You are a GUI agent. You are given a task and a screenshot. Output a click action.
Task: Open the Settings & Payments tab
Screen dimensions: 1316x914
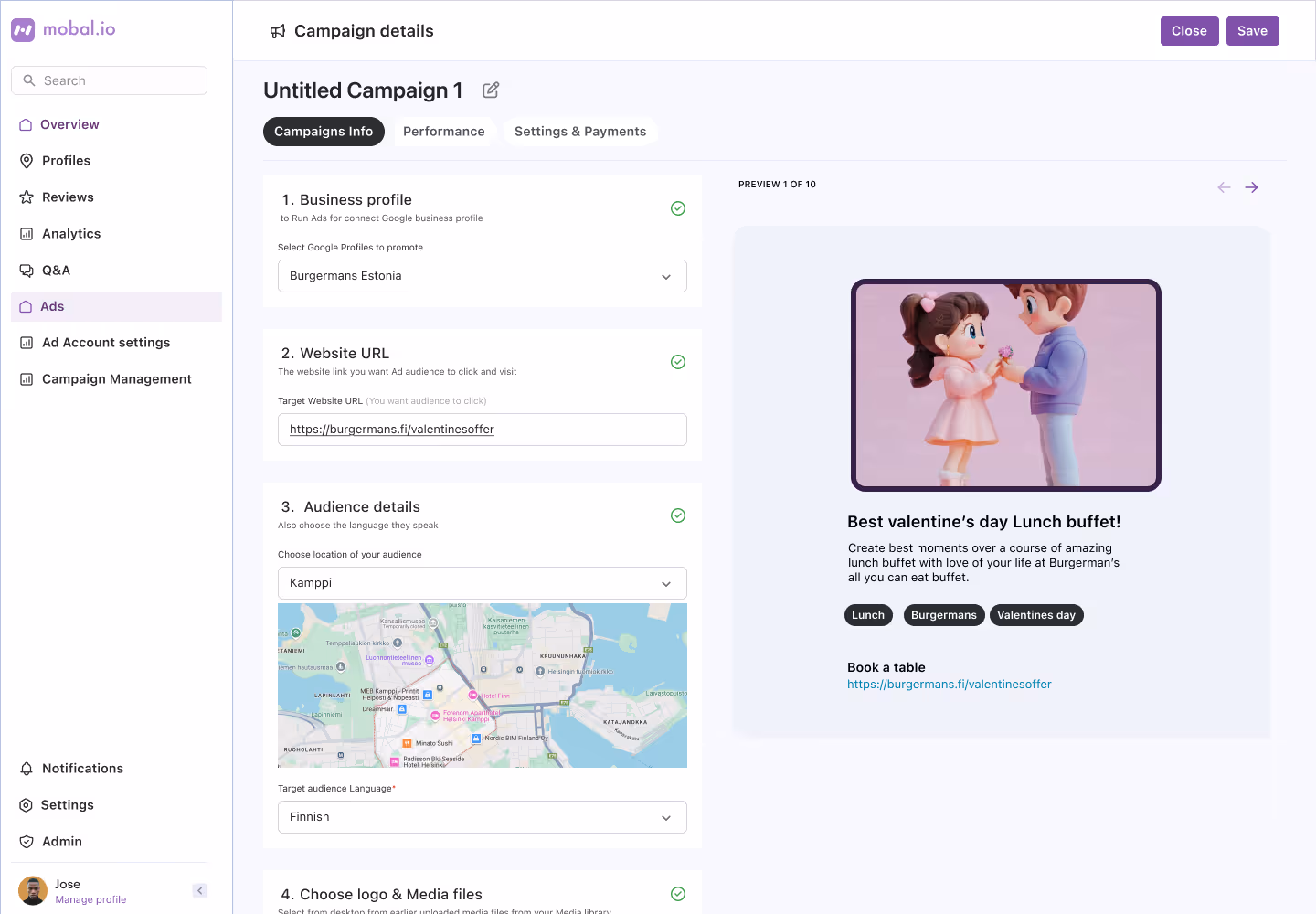580,132
